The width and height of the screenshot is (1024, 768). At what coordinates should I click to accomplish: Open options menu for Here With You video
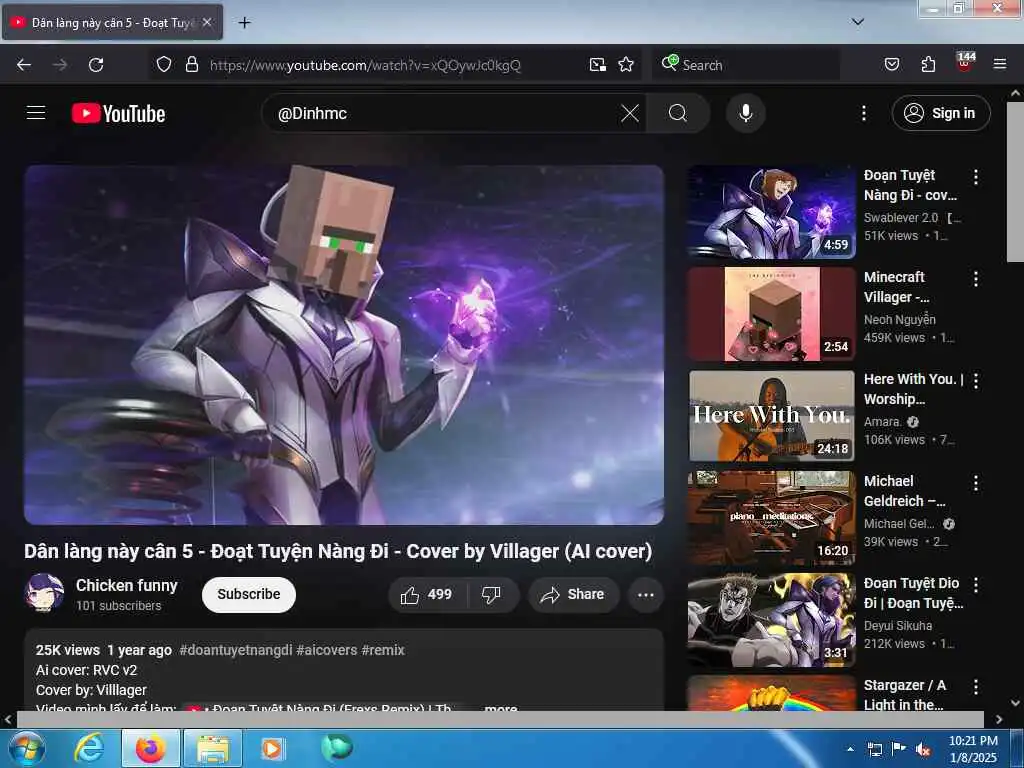976,381
